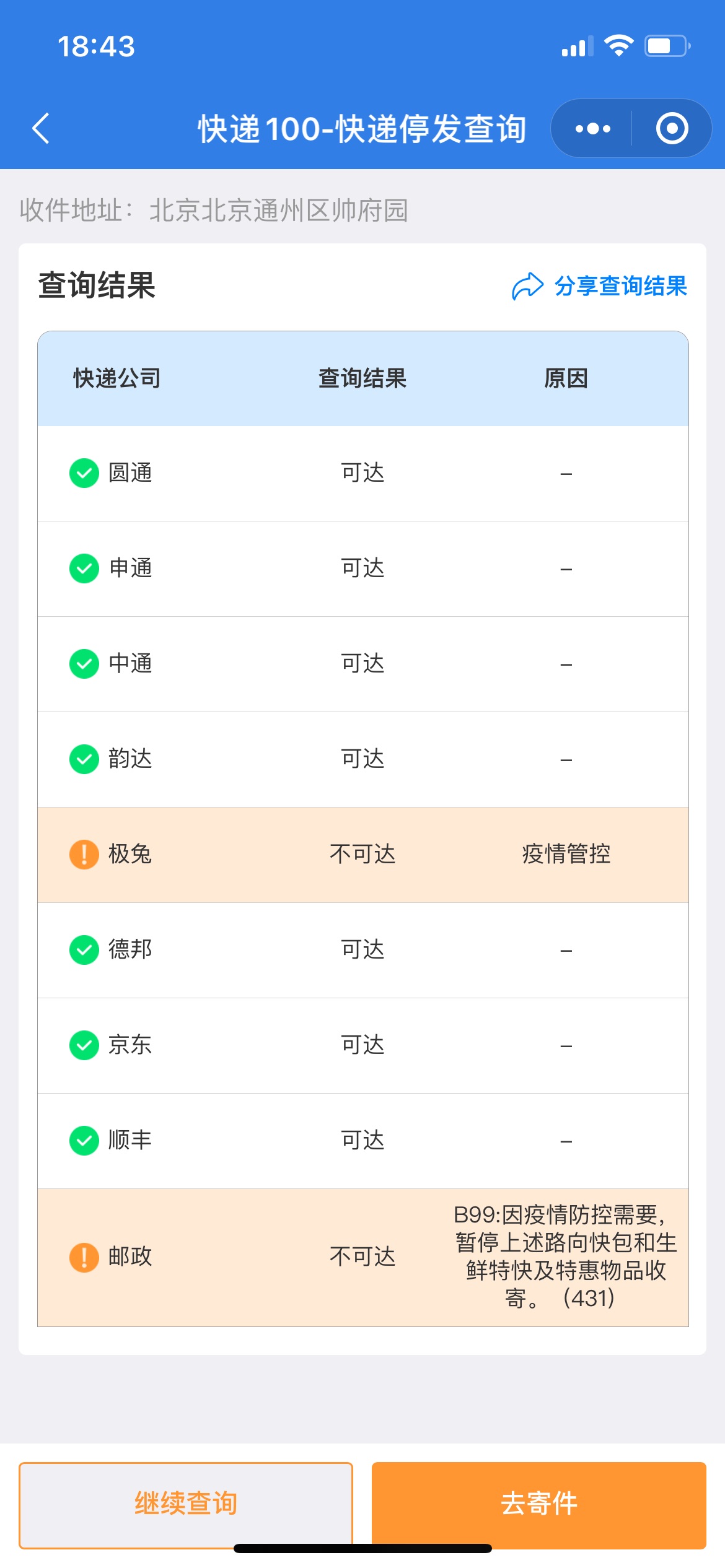Image resolution: width=725 pixels, height=1568 pixels.
Task: Tap the 收件地址 address line
Action: (x=214, y=211)
